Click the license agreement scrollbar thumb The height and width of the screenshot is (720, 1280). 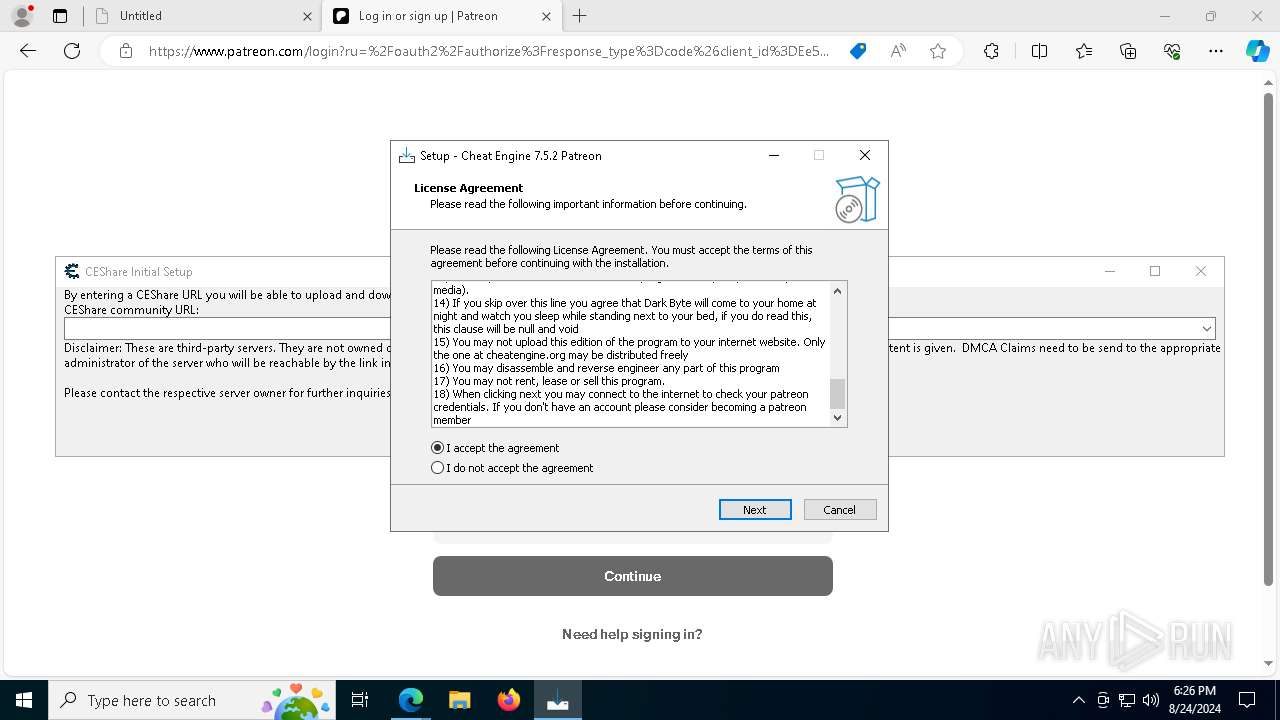838,394
